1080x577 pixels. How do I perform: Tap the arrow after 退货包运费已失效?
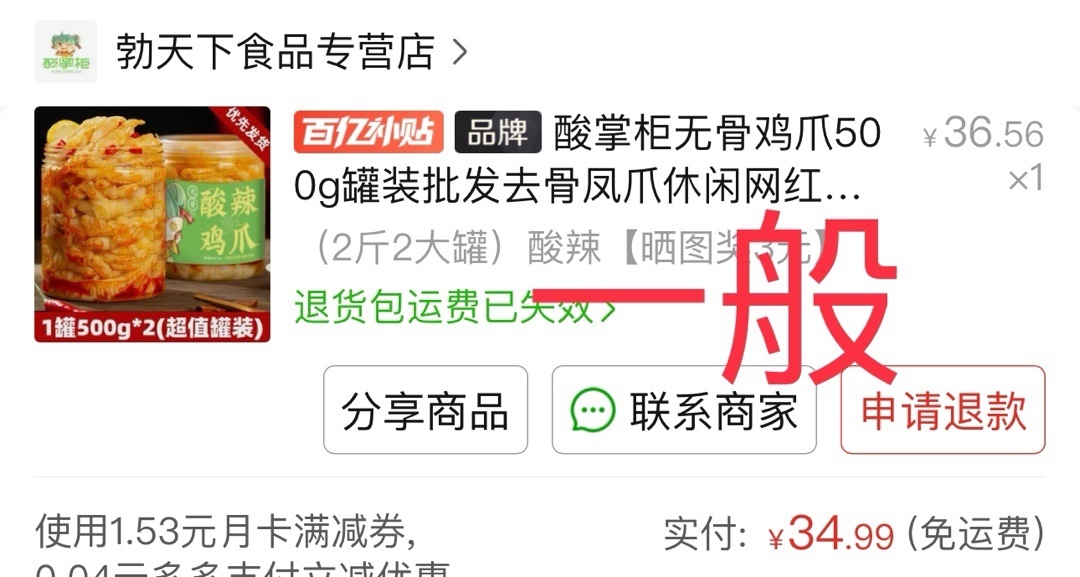[608, 310]
